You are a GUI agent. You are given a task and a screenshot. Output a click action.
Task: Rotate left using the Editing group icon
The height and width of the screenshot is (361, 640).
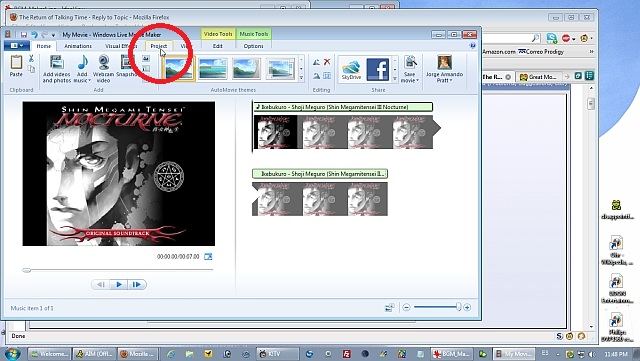[316, 62]
